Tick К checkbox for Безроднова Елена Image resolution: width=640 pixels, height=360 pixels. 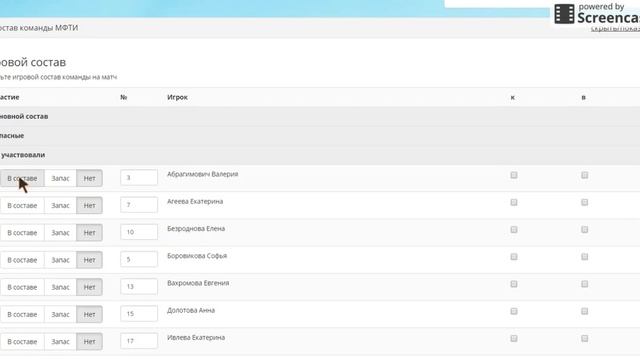click(514, 230)
